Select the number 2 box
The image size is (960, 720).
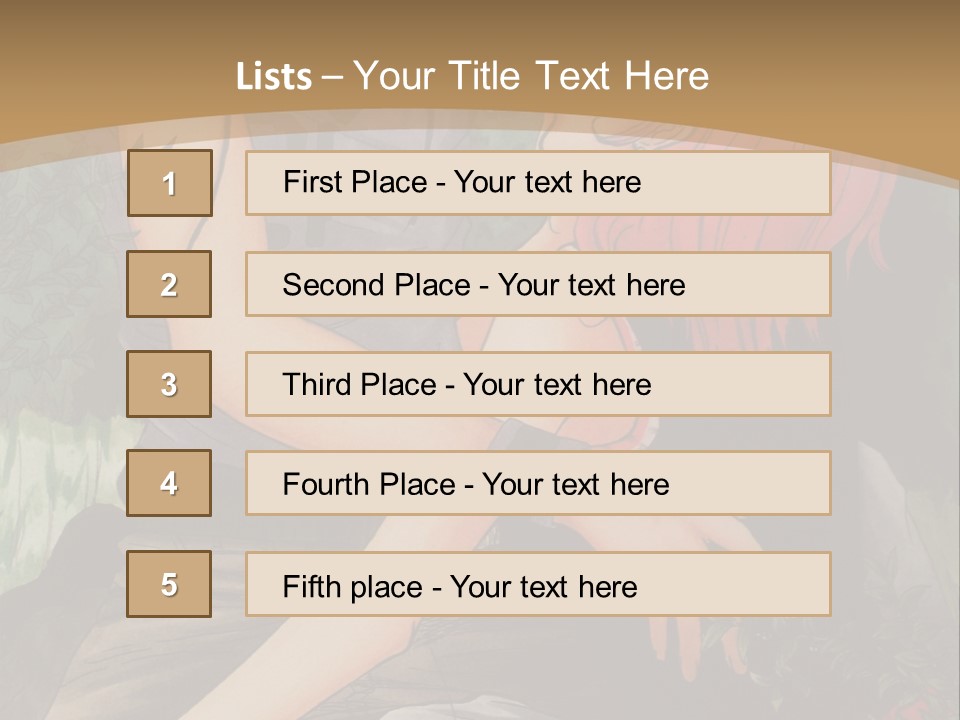[x=169, y=284]
